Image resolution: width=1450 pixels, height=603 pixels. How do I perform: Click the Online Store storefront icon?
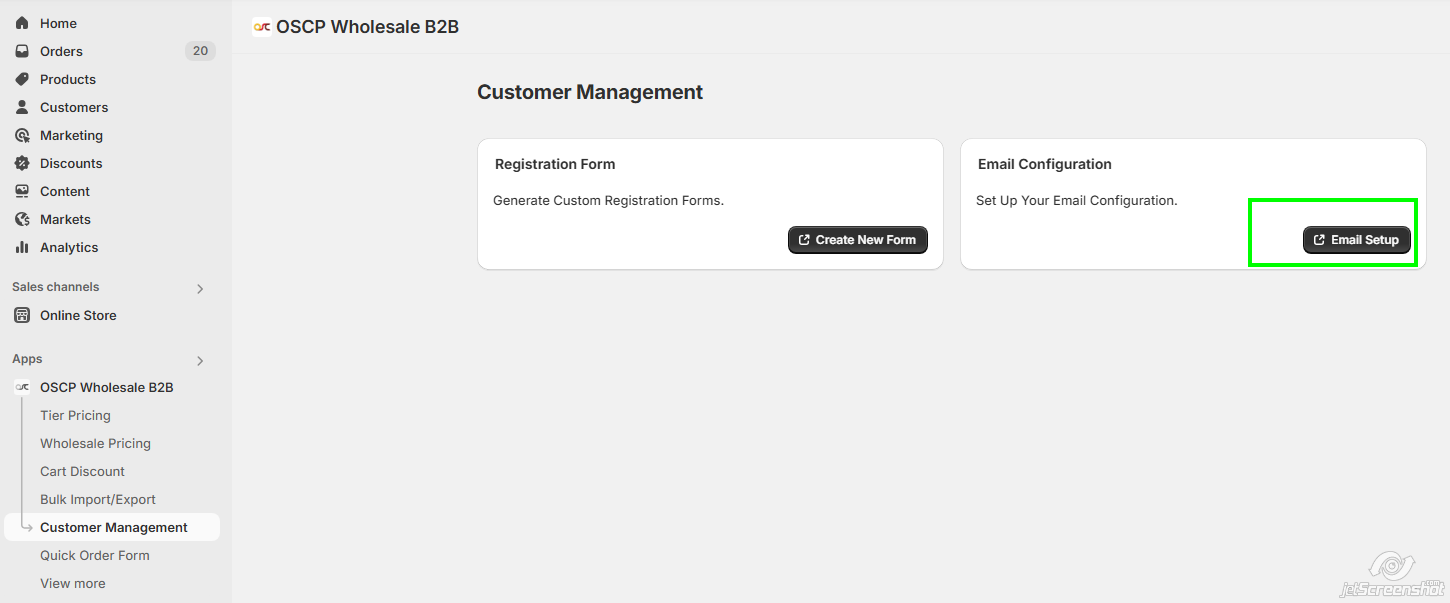click(x=22, y=315)
